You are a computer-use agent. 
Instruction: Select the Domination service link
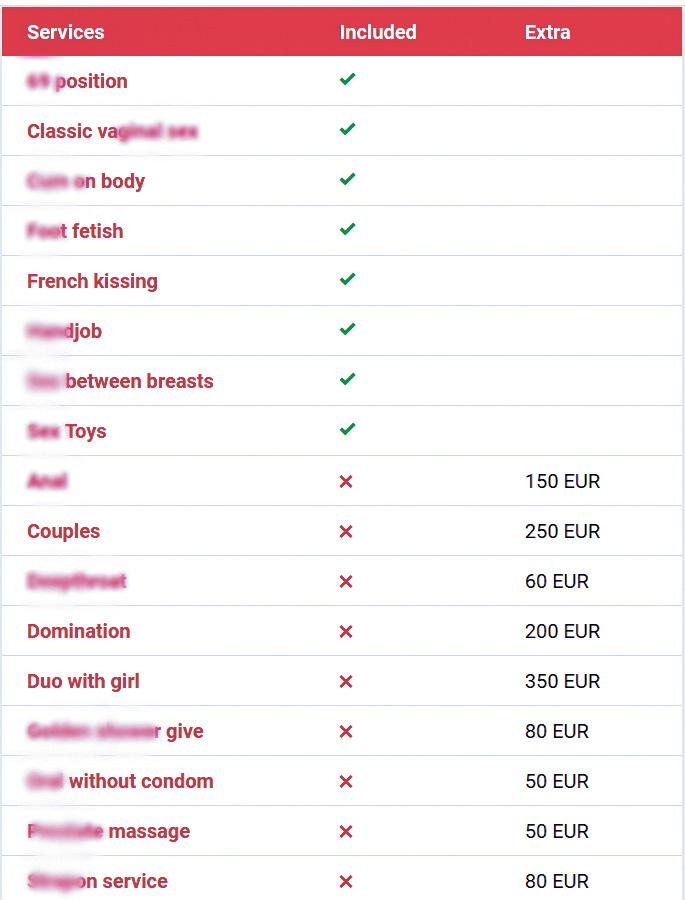pos(79,631)
